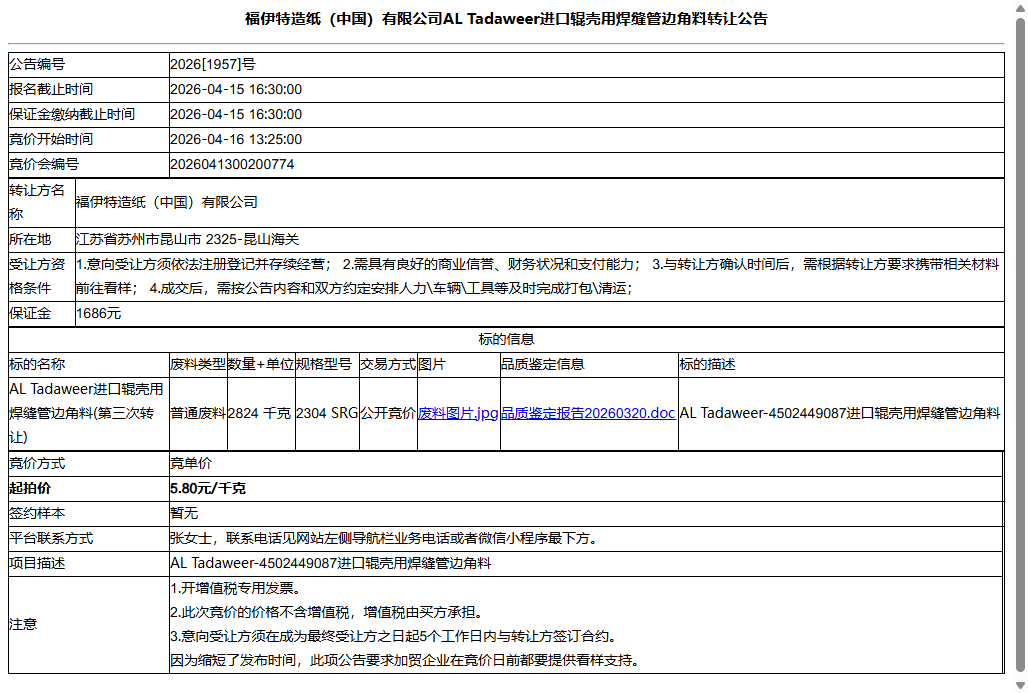The width and height of the screenshot is (1028, 693).
Task: Click the final note beginning 因为缩短了发布时间
Action: [405, 660]
